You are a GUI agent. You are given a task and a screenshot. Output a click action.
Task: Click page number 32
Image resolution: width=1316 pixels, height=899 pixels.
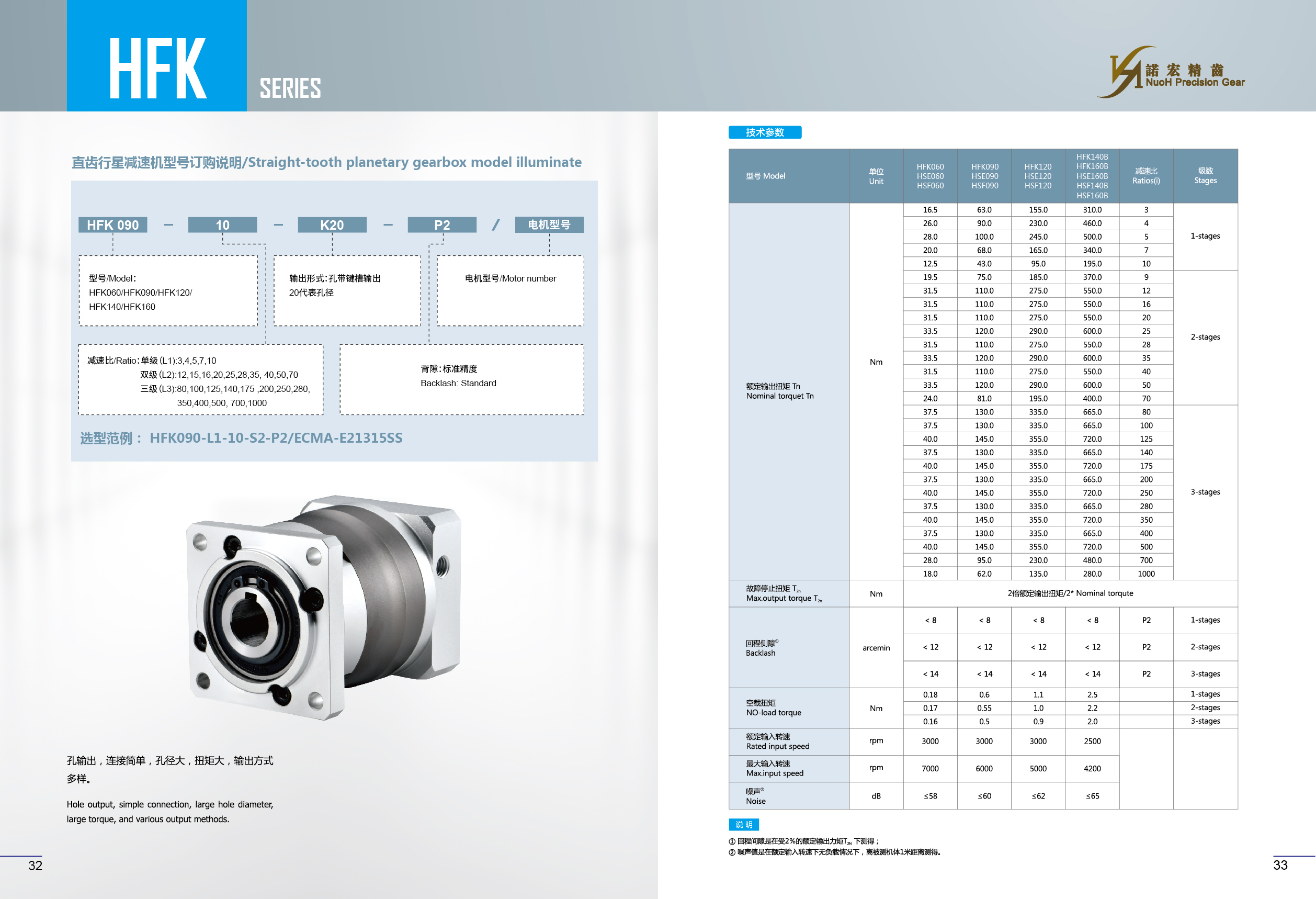(35, 866)
